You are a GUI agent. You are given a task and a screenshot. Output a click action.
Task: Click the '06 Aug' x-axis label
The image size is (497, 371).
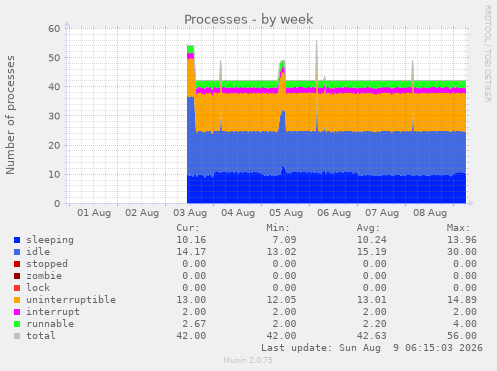click(x=334, y=213)
